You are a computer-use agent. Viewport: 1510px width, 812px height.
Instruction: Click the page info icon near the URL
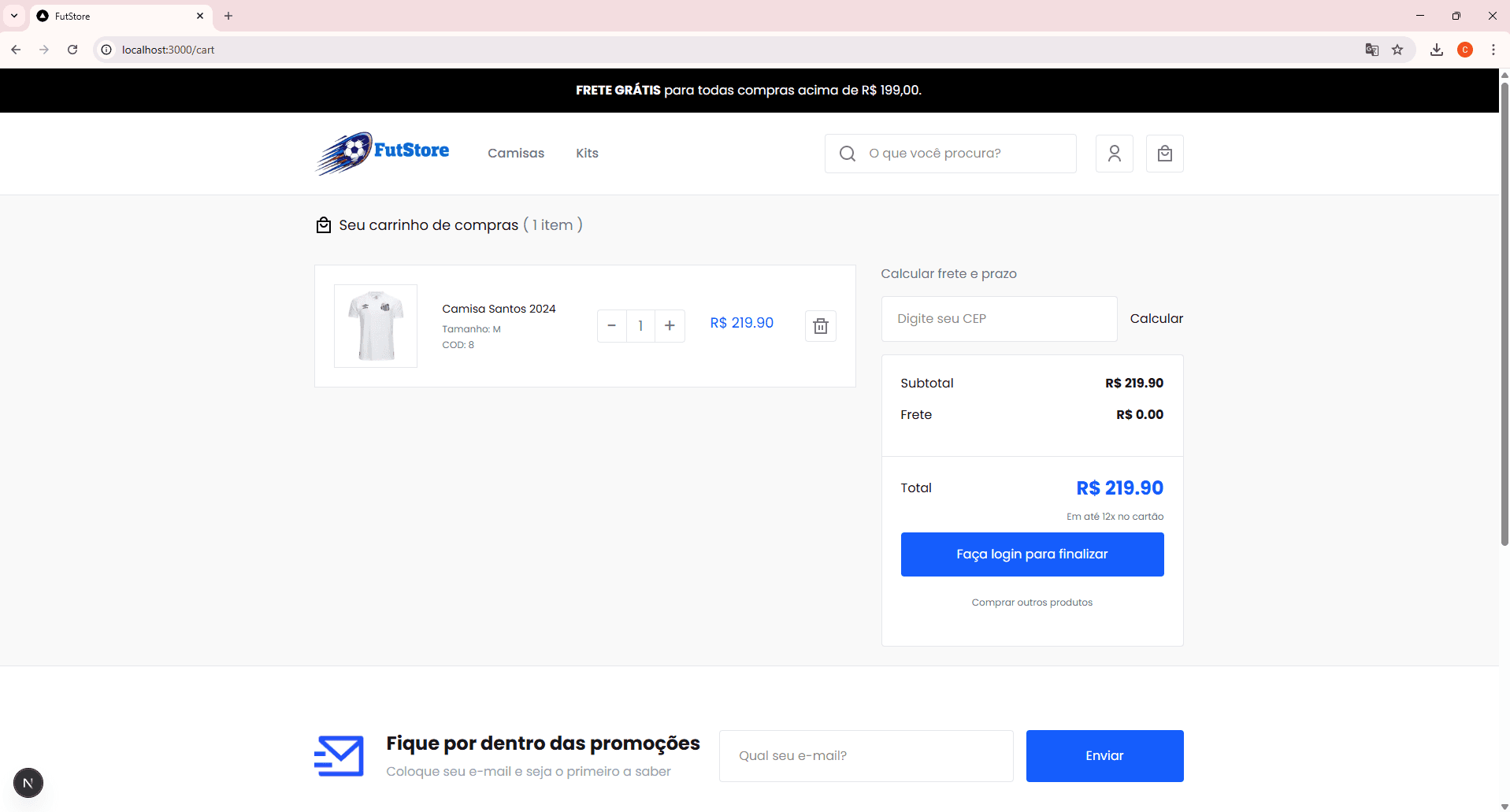point(106,50)
